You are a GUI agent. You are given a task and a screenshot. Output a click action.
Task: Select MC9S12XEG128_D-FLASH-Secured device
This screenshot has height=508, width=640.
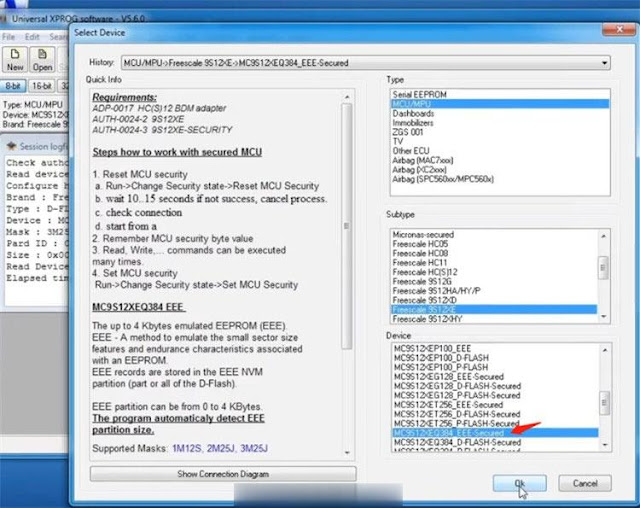495,386
